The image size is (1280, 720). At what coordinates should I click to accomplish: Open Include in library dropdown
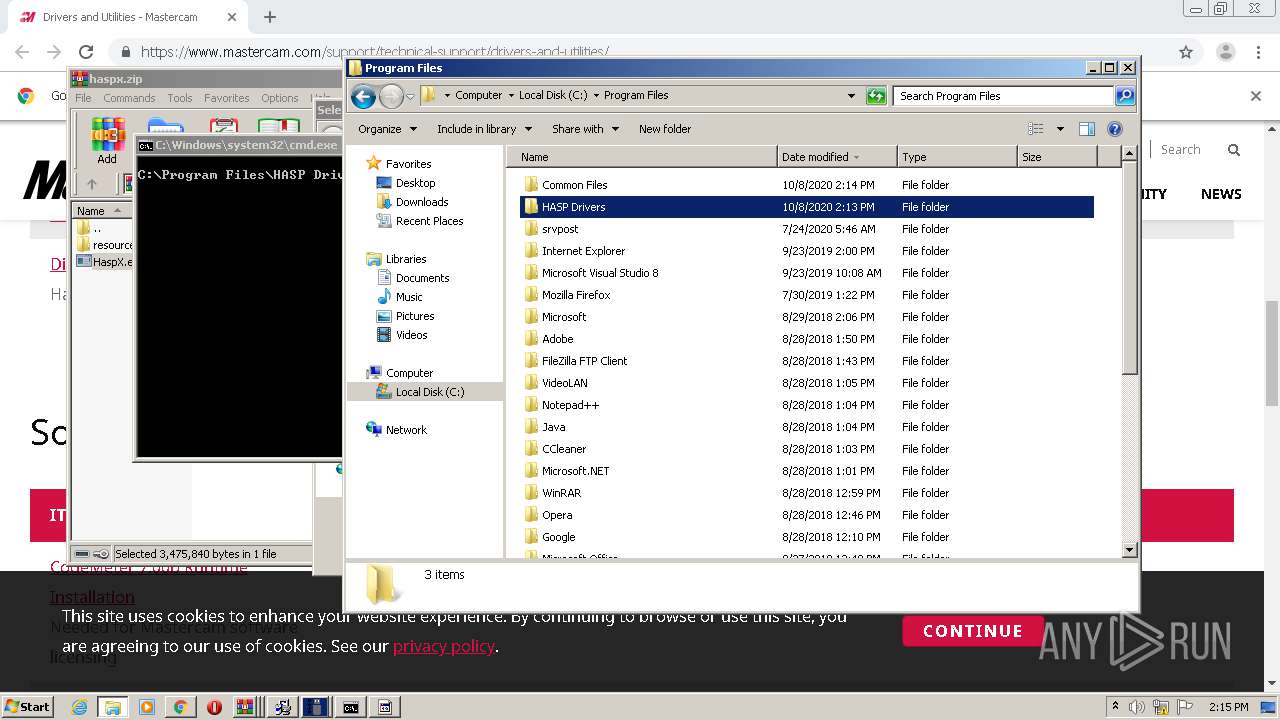point(484,129)
